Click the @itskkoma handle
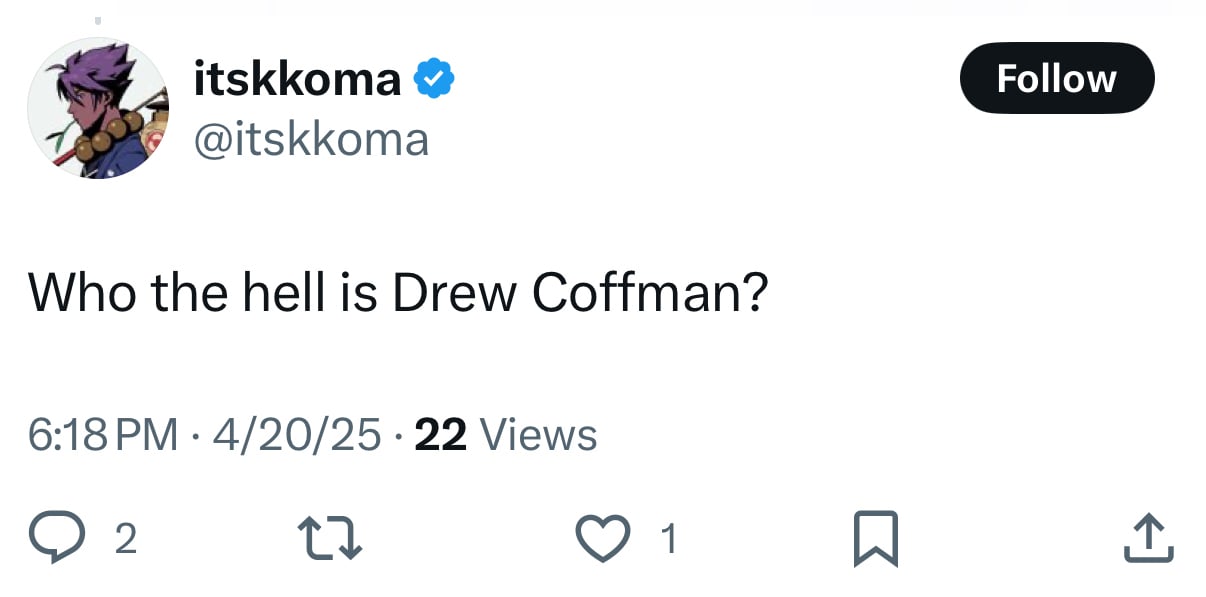 tap(310, 139)
